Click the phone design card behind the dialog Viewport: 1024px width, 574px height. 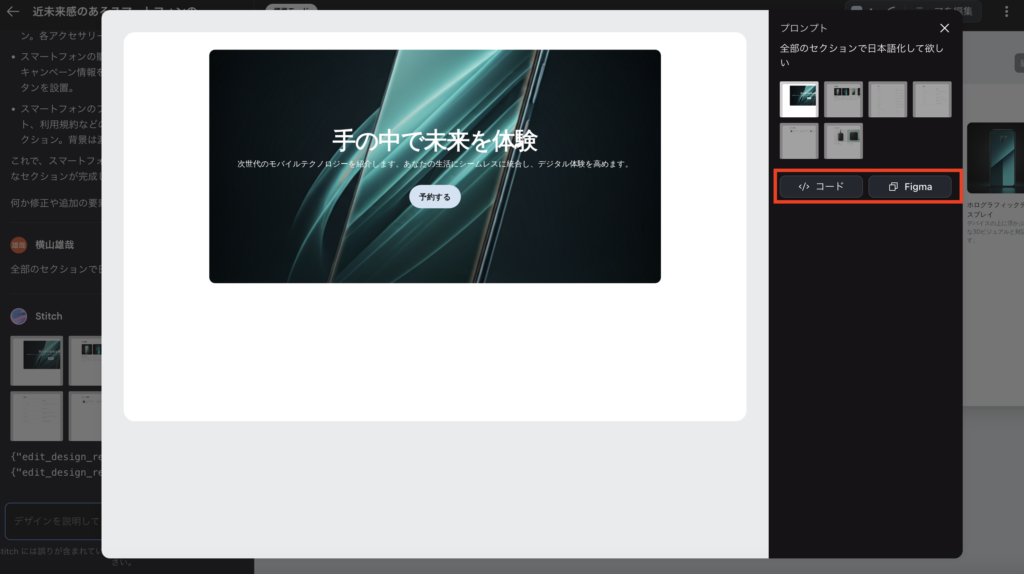click(x=995, y=158)
